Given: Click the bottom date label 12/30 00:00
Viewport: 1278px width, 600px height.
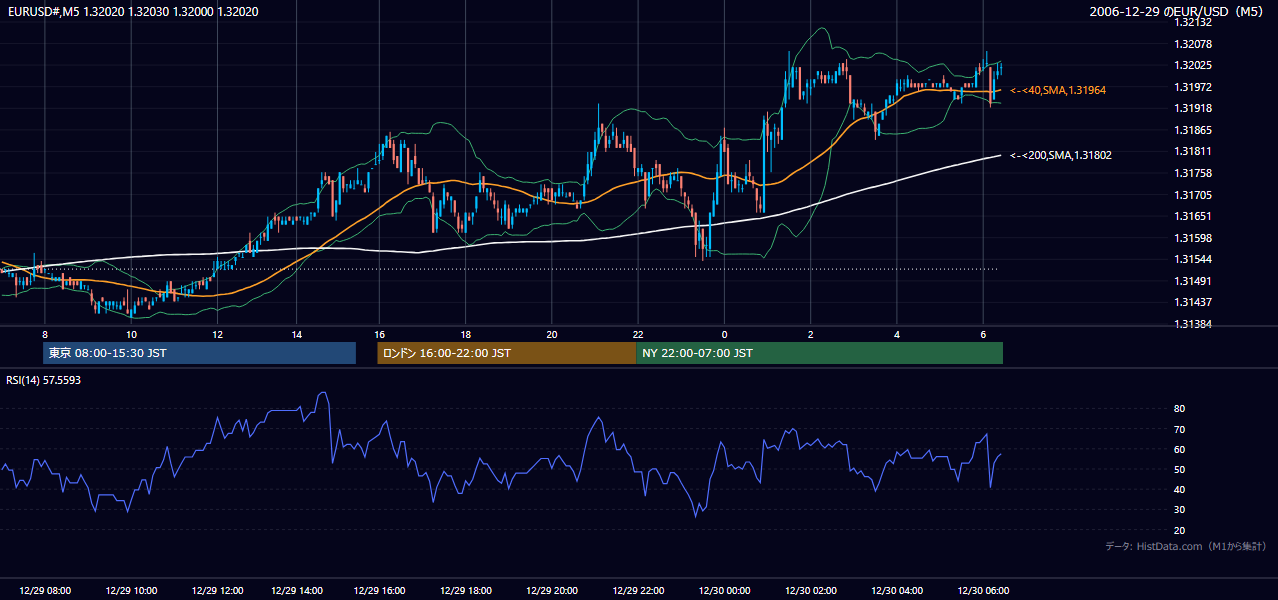Looking at the screenshot, I should pos(723,591).
